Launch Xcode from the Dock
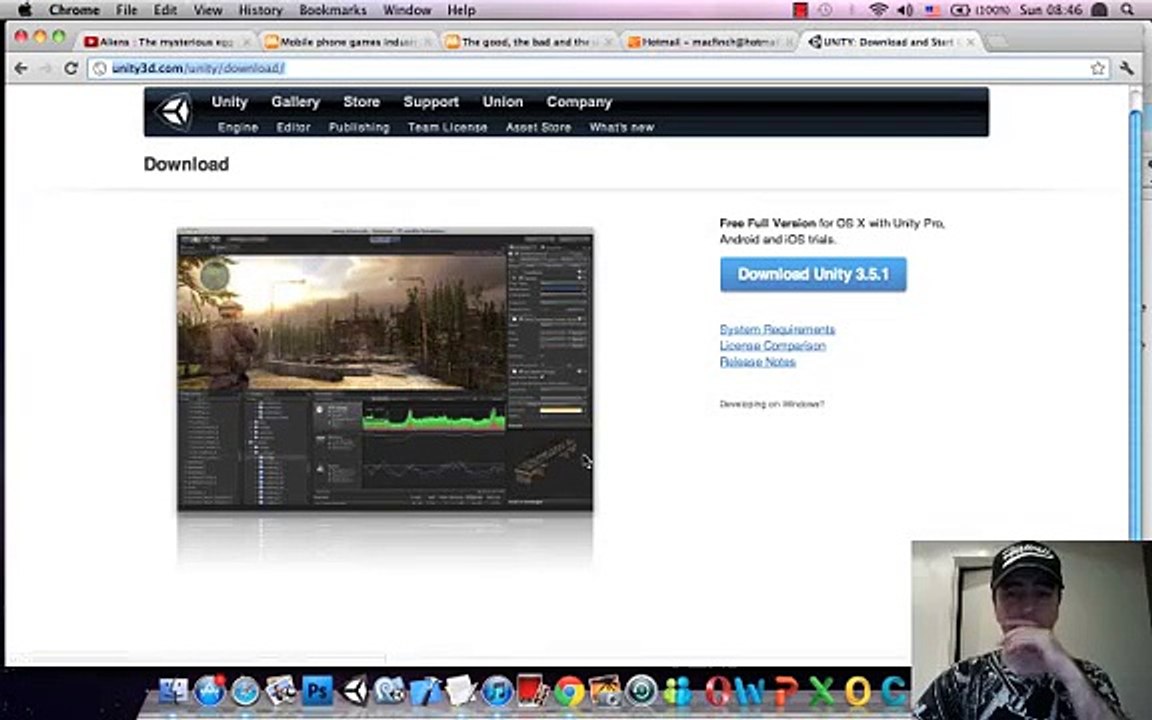 tap(425, 691)
